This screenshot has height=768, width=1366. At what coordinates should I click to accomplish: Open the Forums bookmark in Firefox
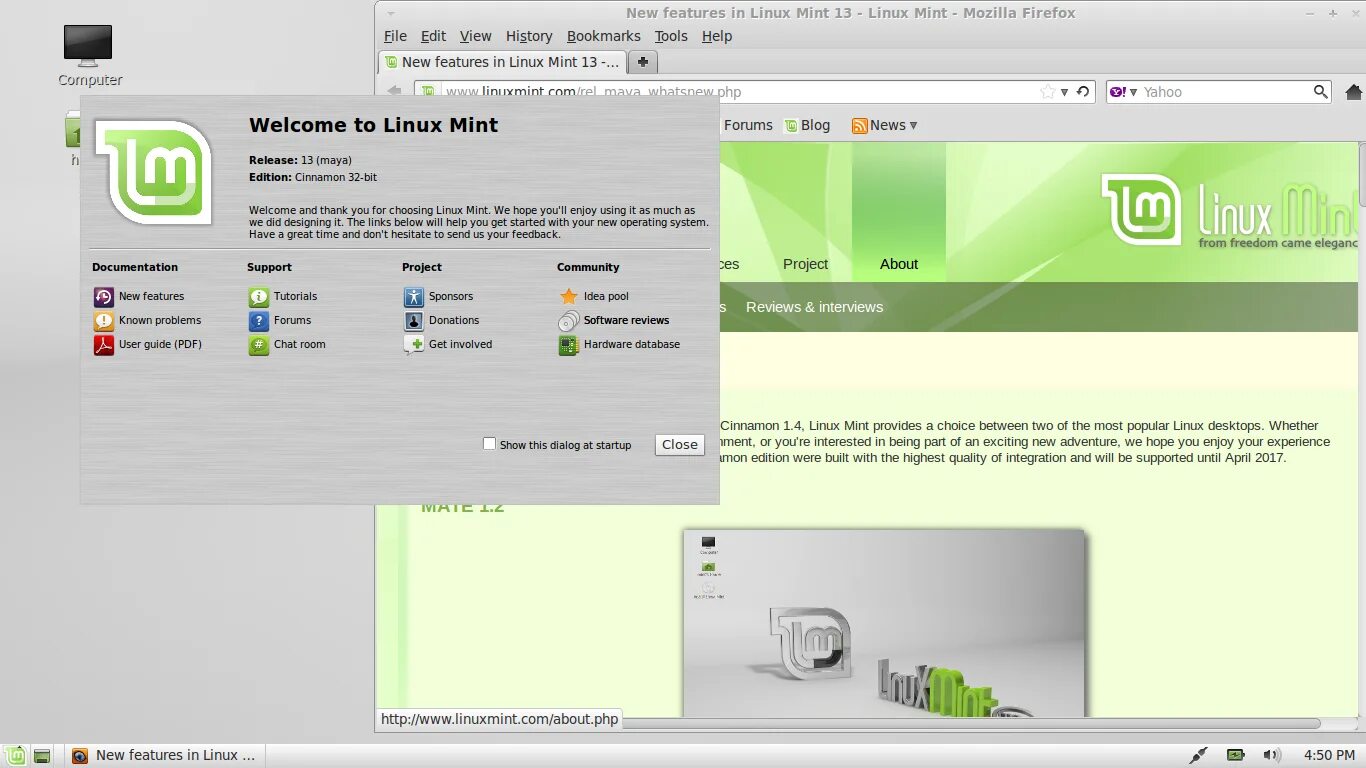coord(748,126)
